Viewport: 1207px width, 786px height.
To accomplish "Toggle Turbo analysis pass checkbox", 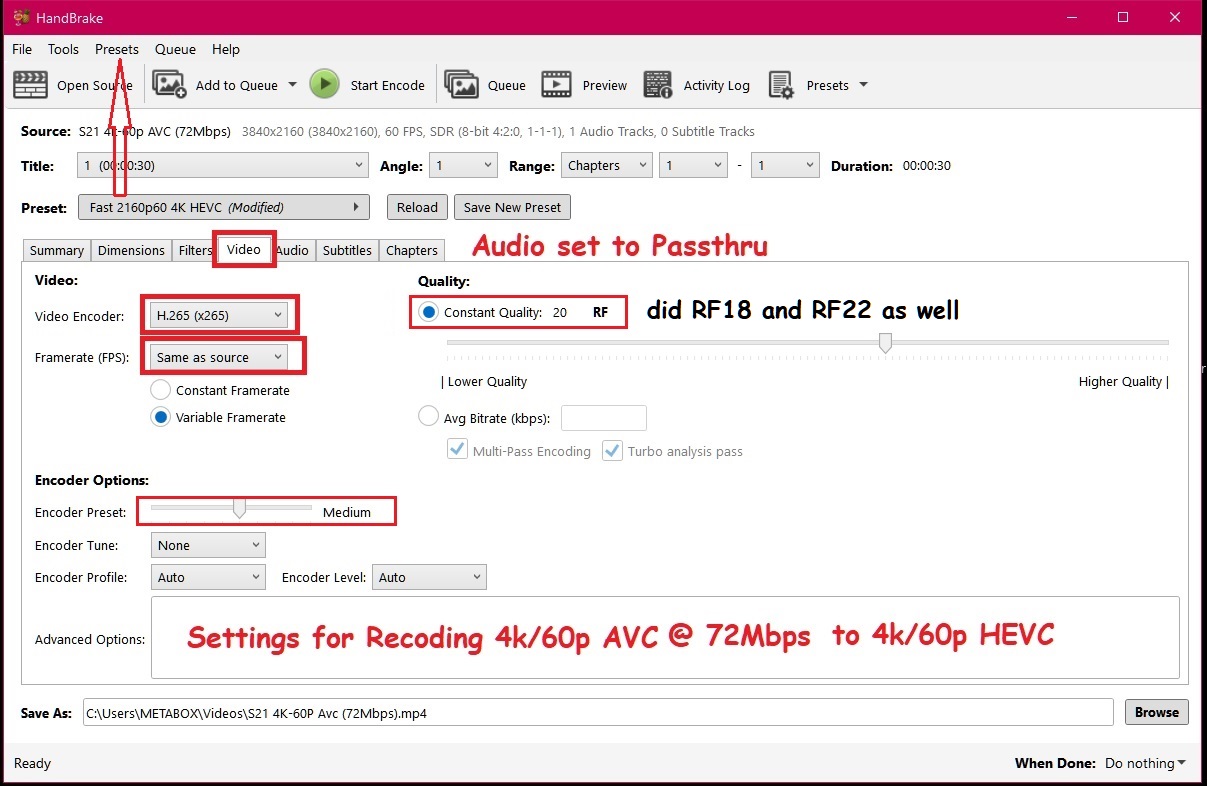I will pyautogui.click(x=612, y=450).
